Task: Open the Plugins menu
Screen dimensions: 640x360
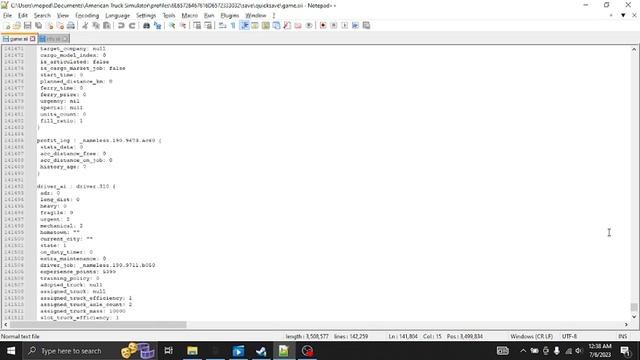Action: pyautogui.click(x=230, y=16)
